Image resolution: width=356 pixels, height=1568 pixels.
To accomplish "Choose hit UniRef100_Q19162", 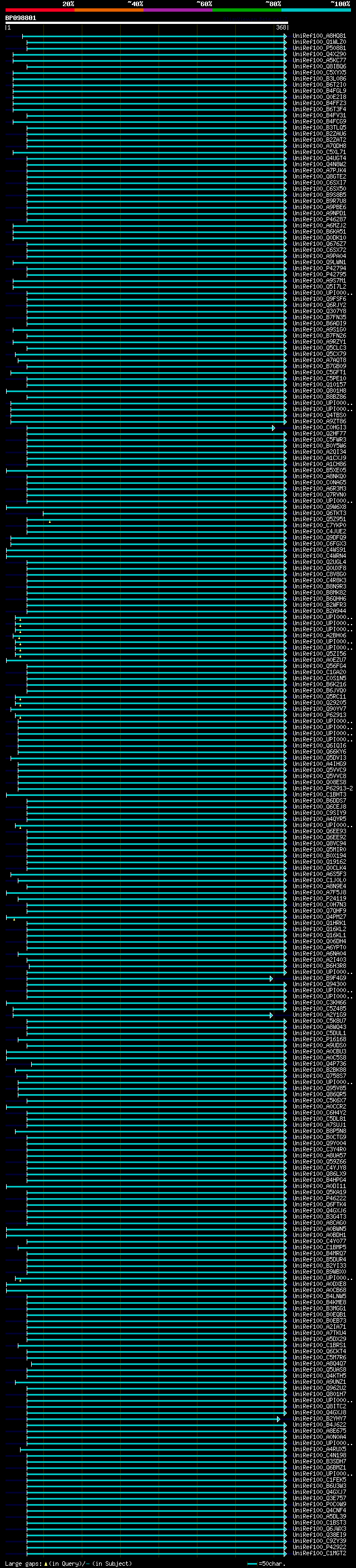I will click(319, 861).
